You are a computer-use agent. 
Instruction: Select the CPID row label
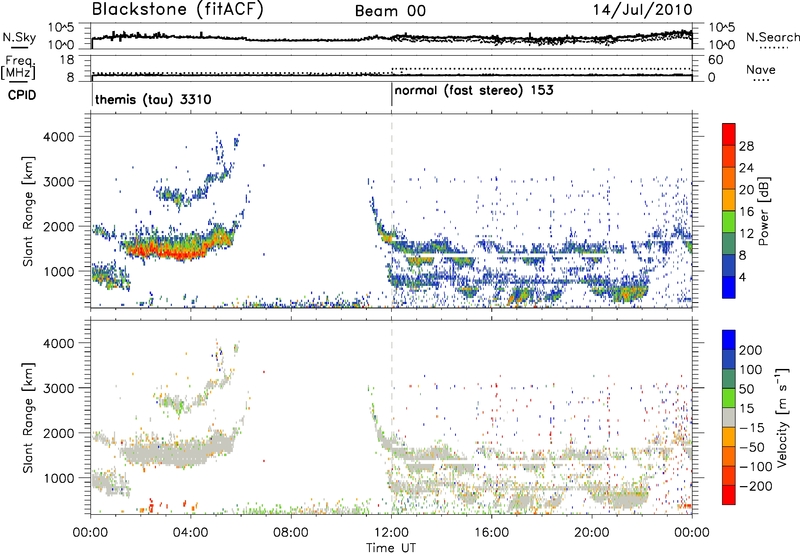coord(22,95)
